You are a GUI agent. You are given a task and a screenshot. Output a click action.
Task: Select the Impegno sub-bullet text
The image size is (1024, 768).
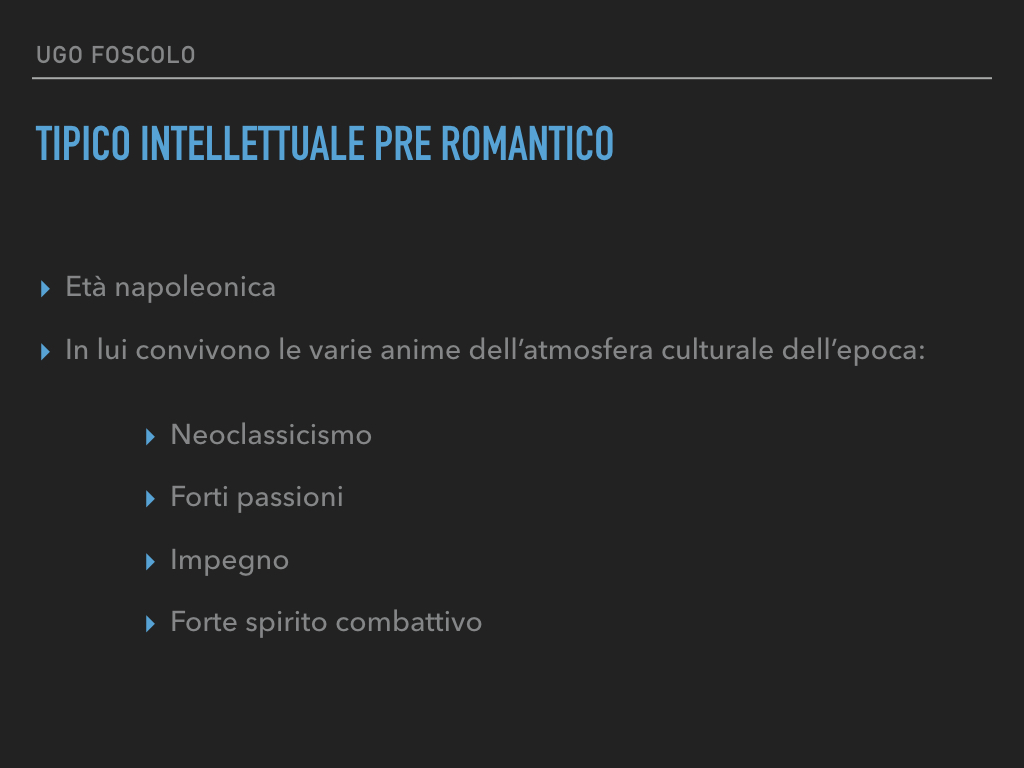tap(229, 560)
